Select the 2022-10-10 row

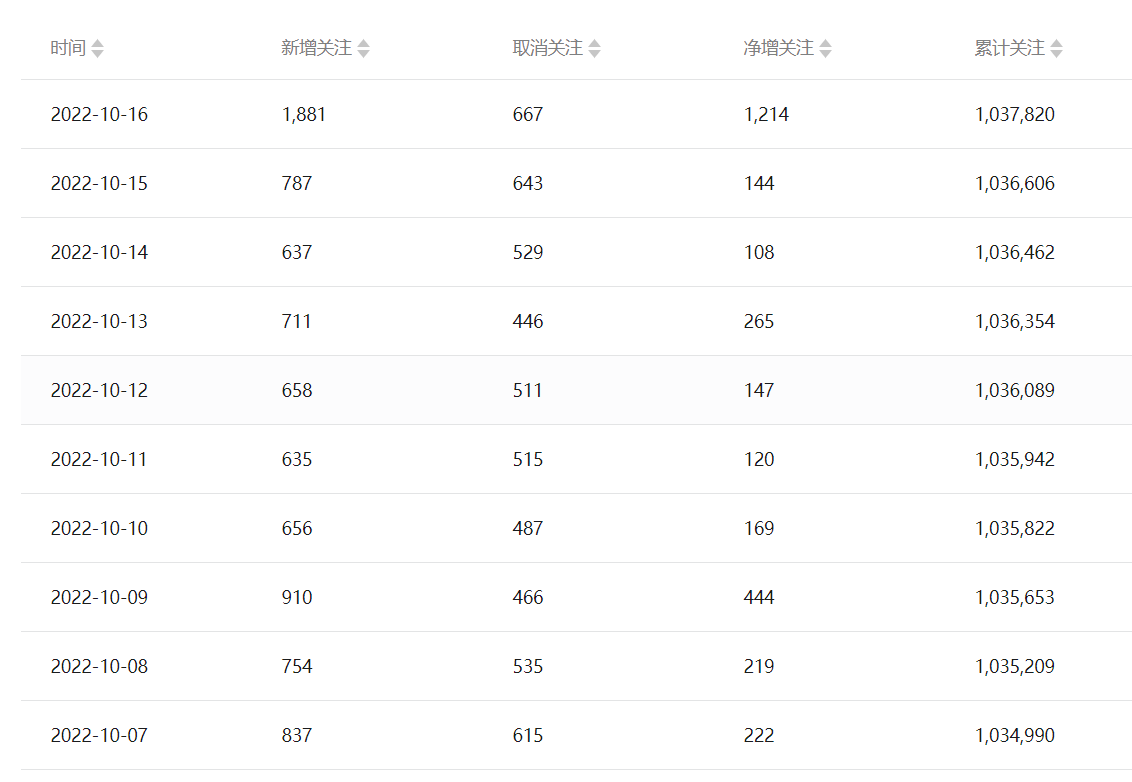[99, 529]
